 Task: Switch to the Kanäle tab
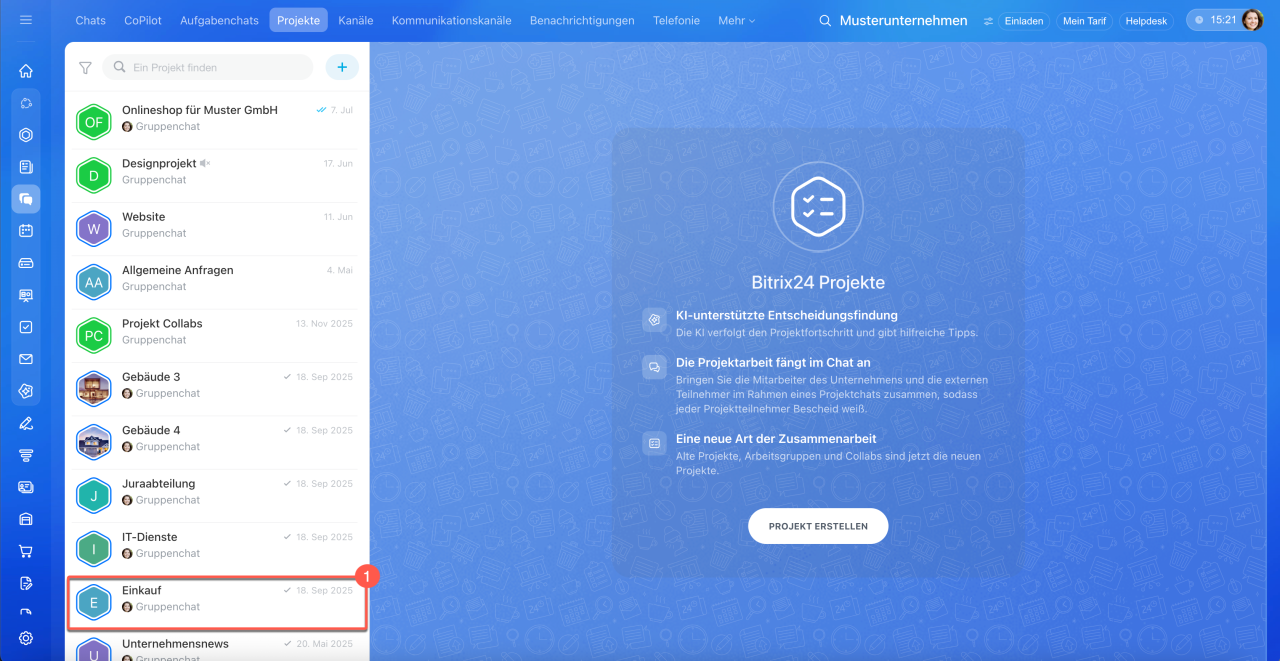click(x=356, y=20)
